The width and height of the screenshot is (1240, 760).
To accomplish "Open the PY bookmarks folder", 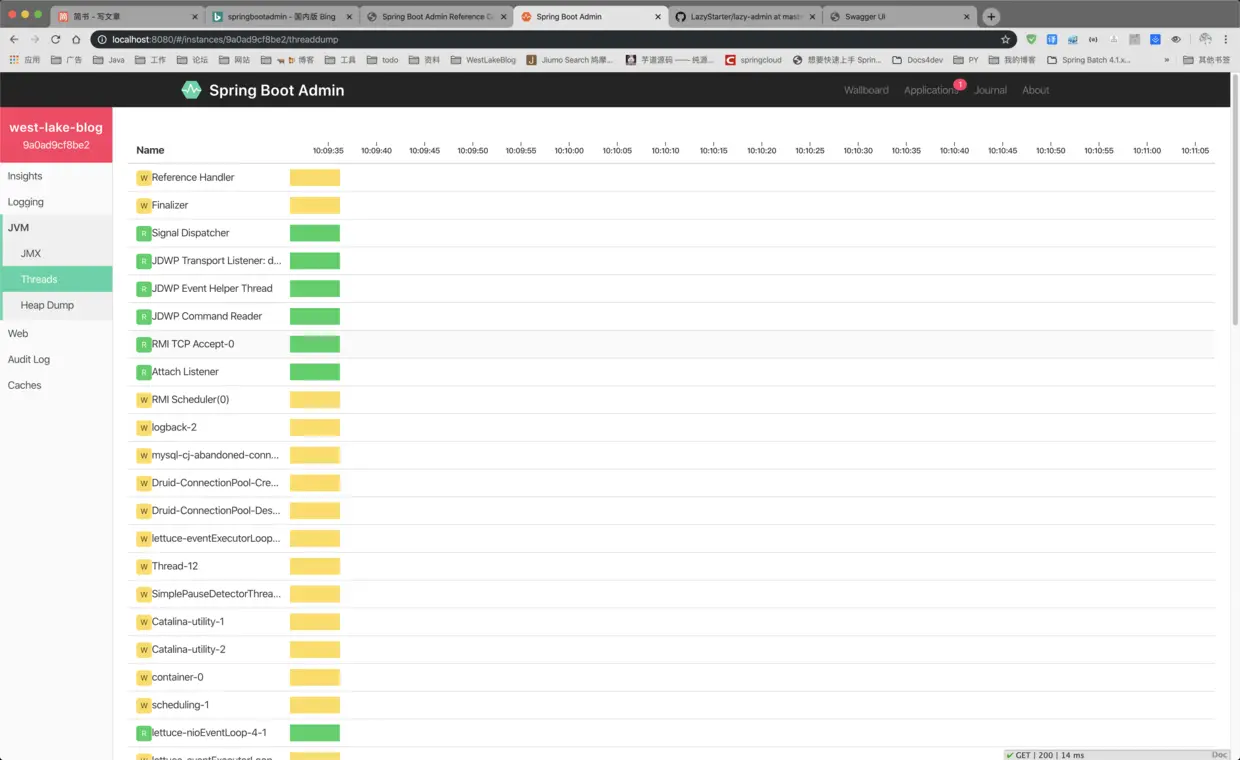I will [x=967, y=60].
